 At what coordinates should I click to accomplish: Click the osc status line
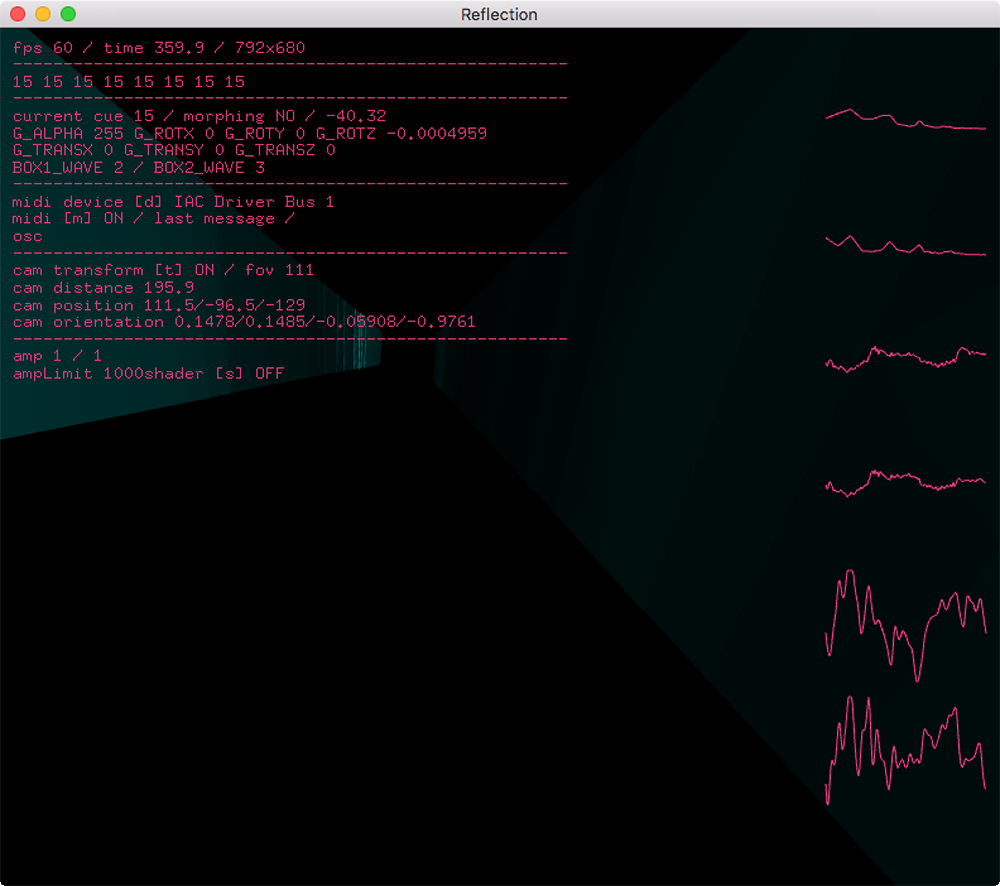coord(28,236)
